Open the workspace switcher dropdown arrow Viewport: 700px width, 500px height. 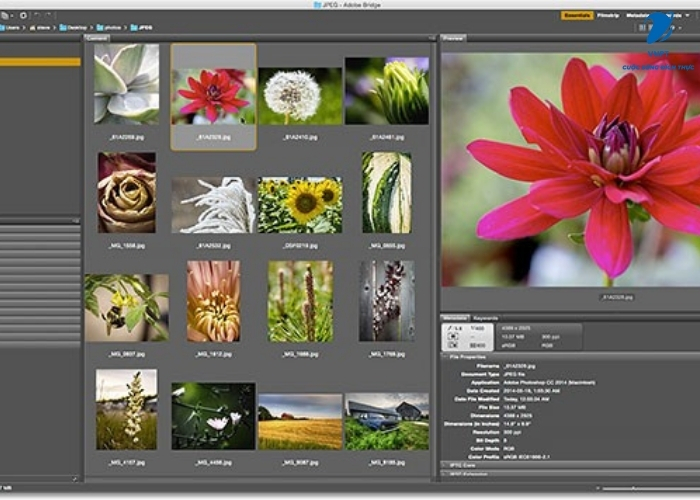[x=688, y=16]
